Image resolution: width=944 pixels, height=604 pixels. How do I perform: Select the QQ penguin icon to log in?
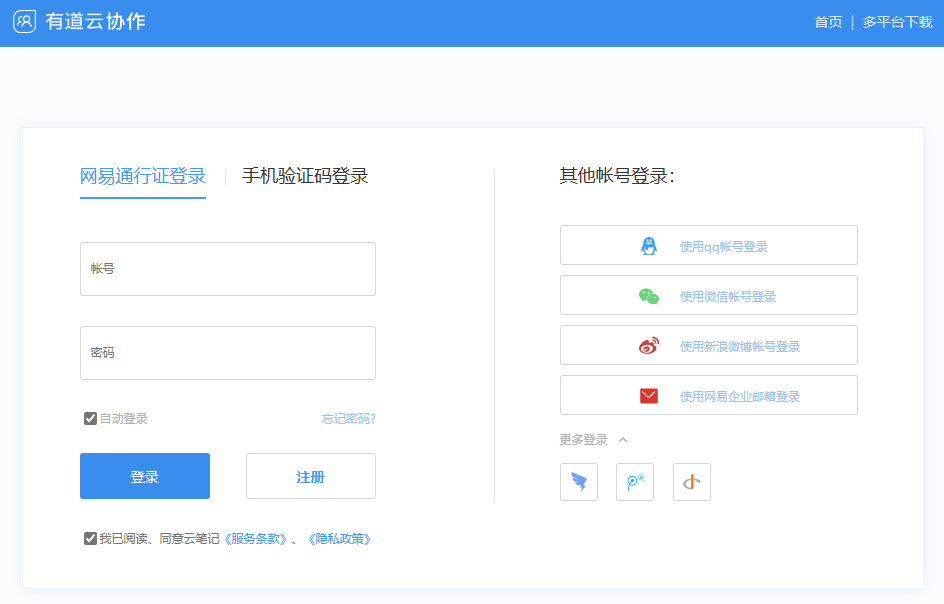click(x=649, y=245)
